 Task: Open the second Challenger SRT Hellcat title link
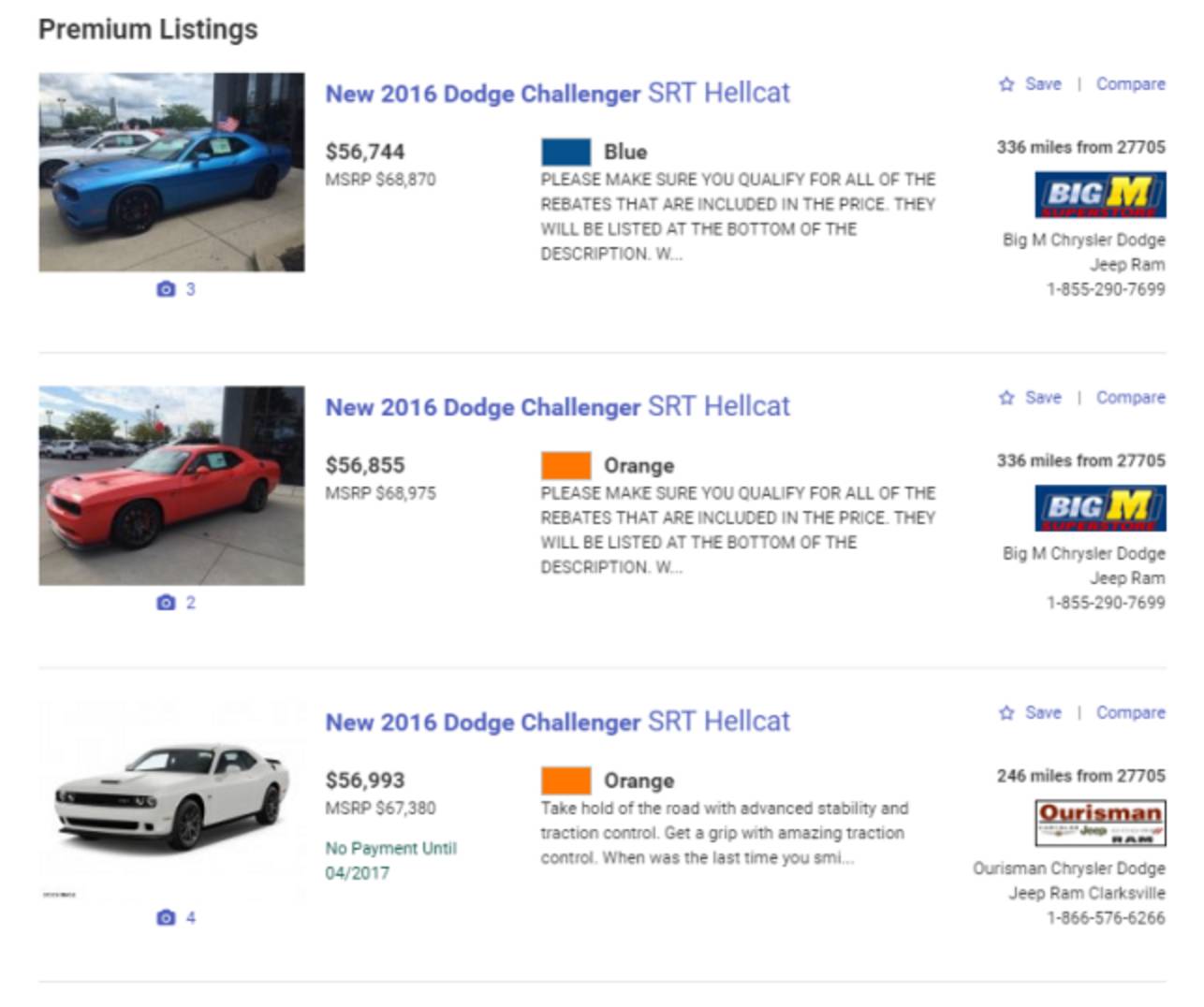[557, 407]
